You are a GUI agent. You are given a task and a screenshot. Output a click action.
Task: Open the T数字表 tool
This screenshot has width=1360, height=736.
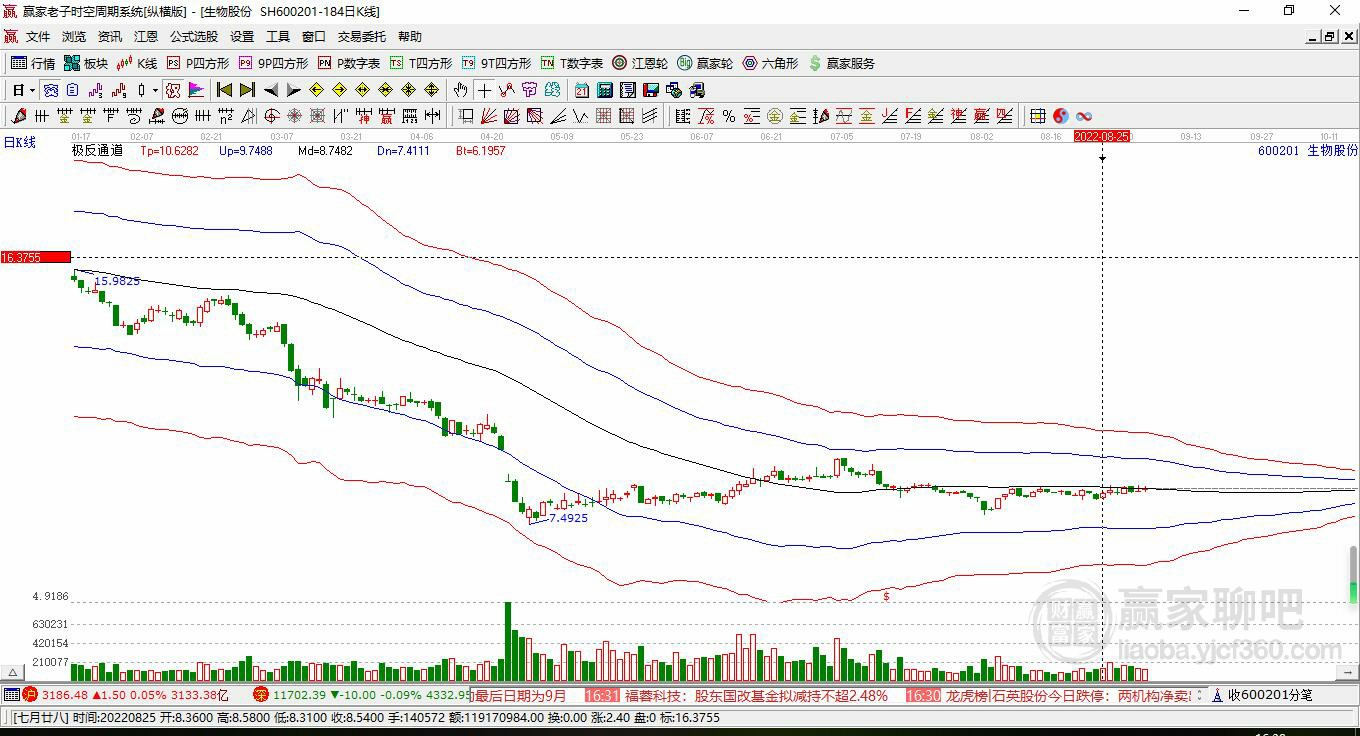click(572, 63)
